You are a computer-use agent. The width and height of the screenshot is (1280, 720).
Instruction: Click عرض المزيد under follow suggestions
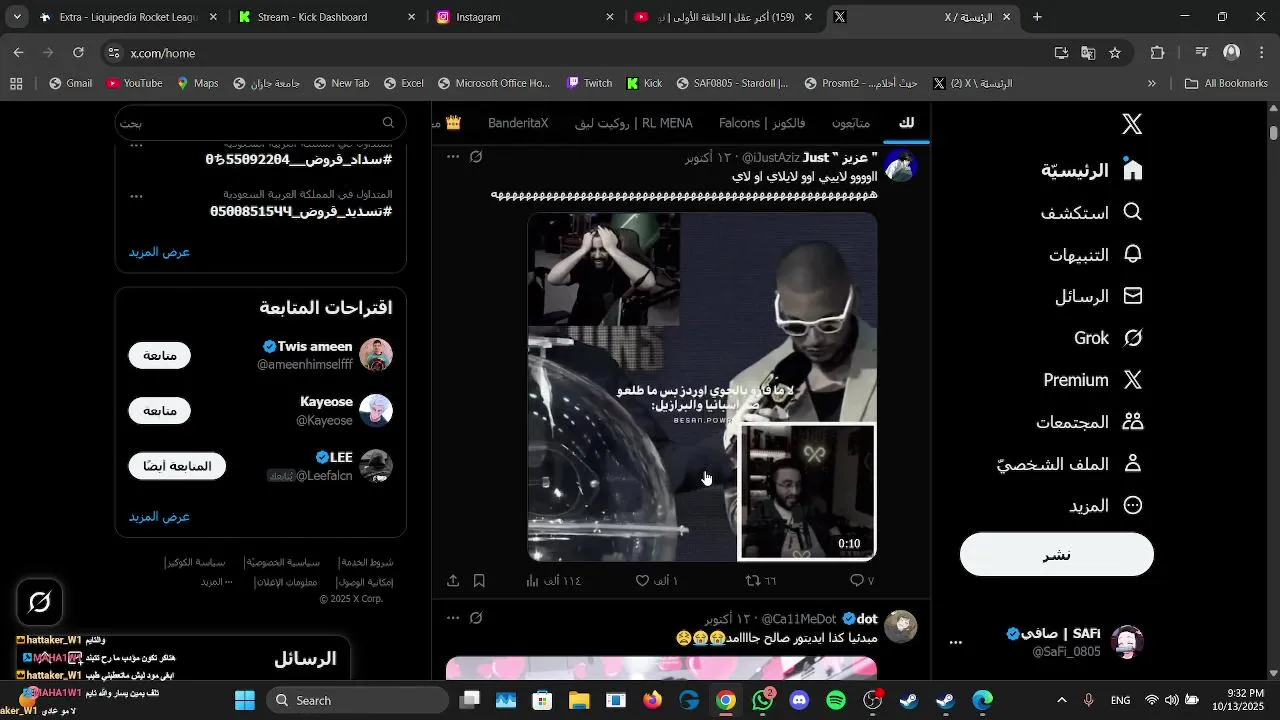click(159, 517)
